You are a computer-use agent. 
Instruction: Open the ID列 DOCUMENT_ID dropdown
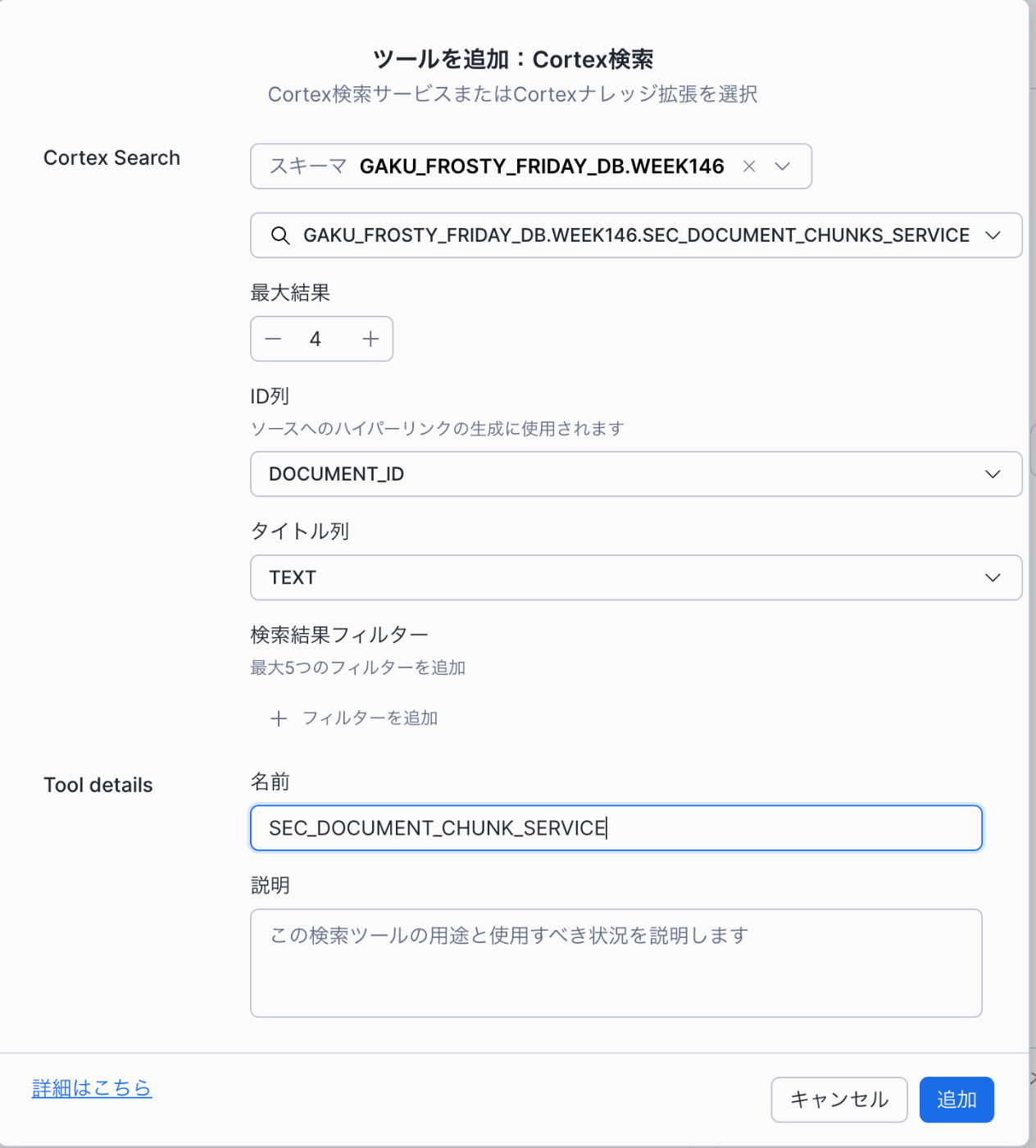(636, 474)
